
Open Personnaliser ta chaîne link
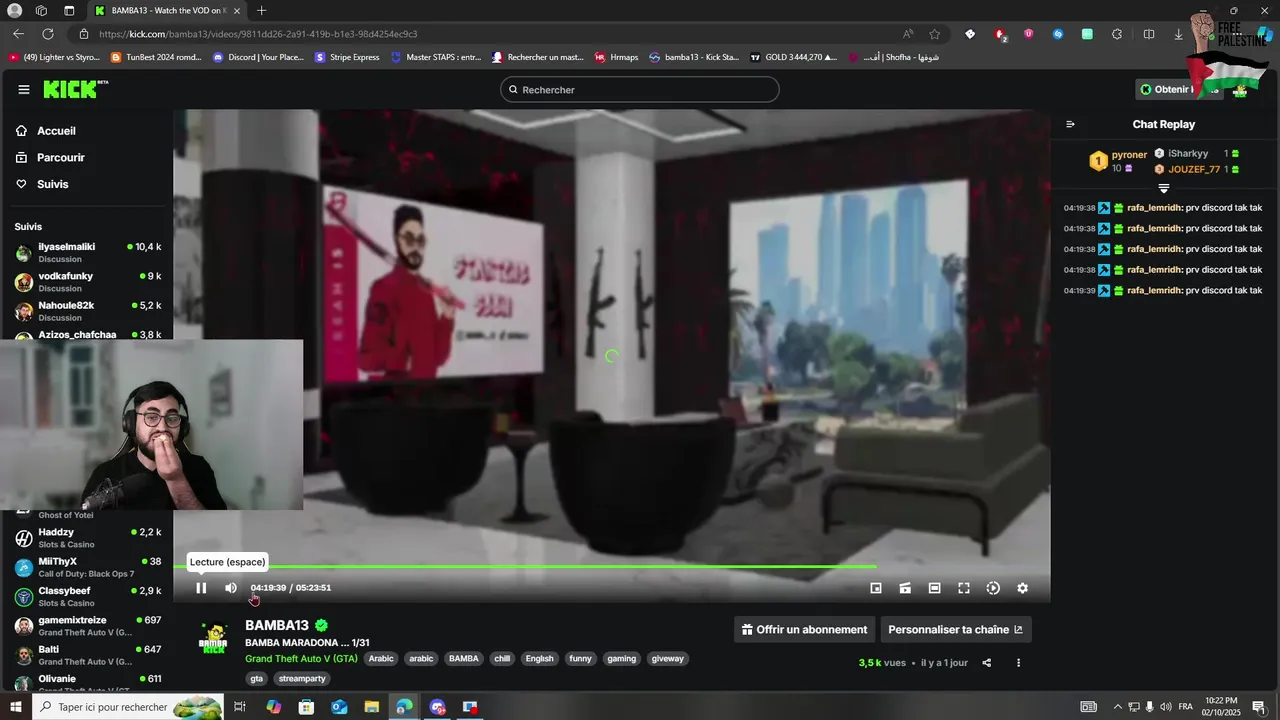pos(955,630)
